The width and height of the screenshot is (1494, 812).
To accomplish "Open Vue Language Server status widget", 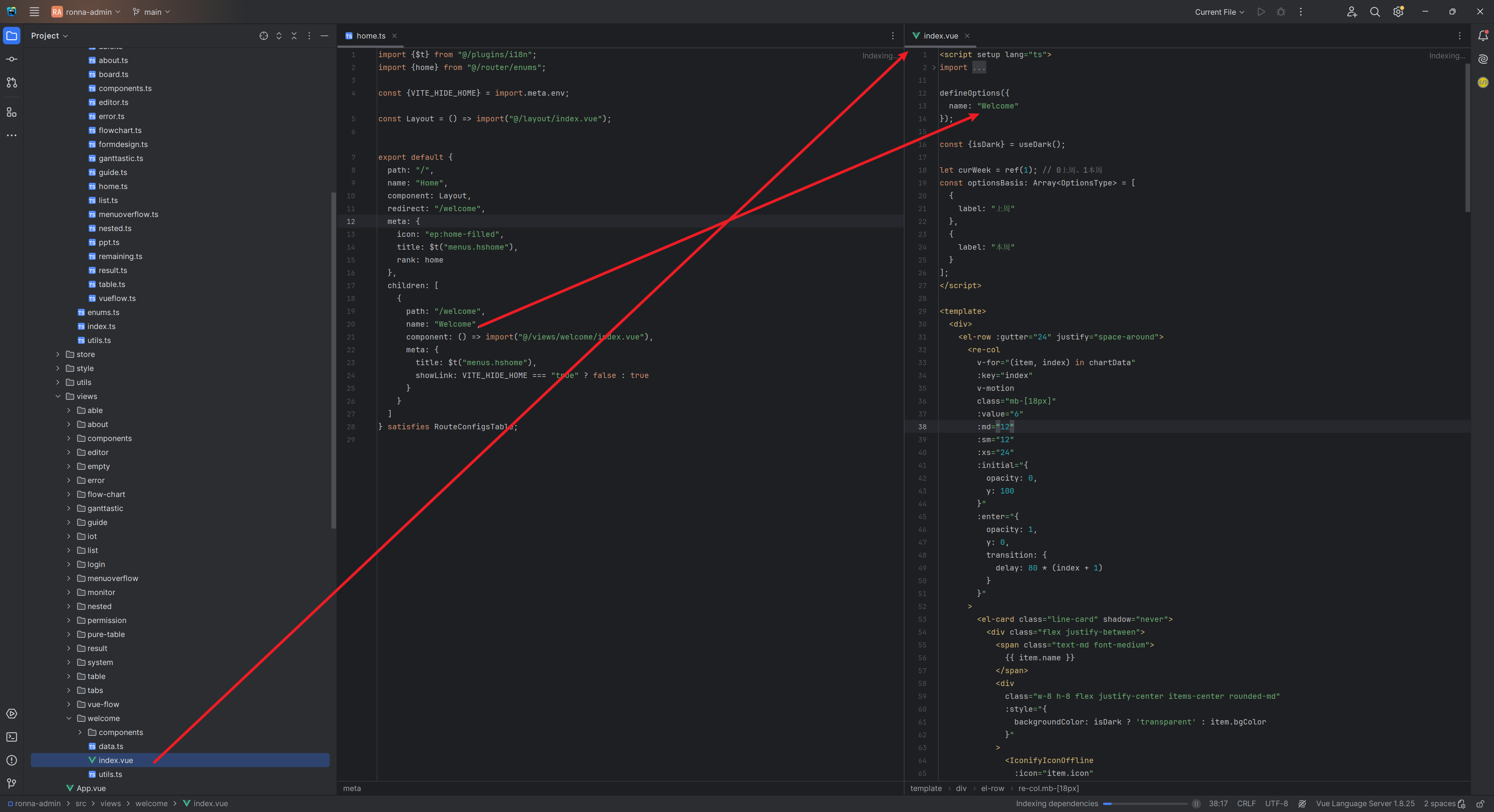I will [1365, 803].
